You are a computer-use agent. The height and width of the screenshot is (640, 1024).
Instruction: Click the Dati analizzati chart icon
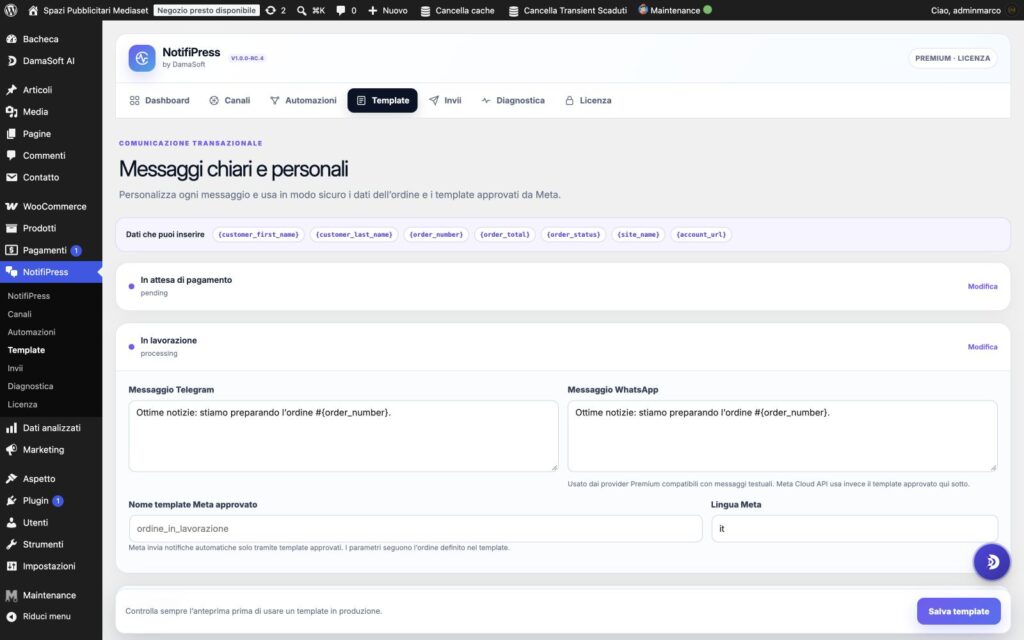[11, 428]
